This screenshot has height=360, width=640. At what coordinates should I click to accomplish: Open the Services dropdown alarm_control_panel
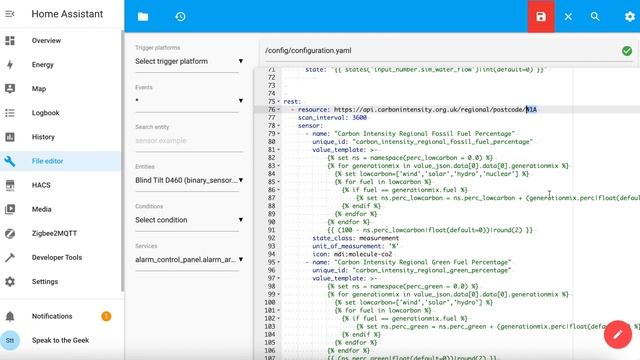click(189, 259)
